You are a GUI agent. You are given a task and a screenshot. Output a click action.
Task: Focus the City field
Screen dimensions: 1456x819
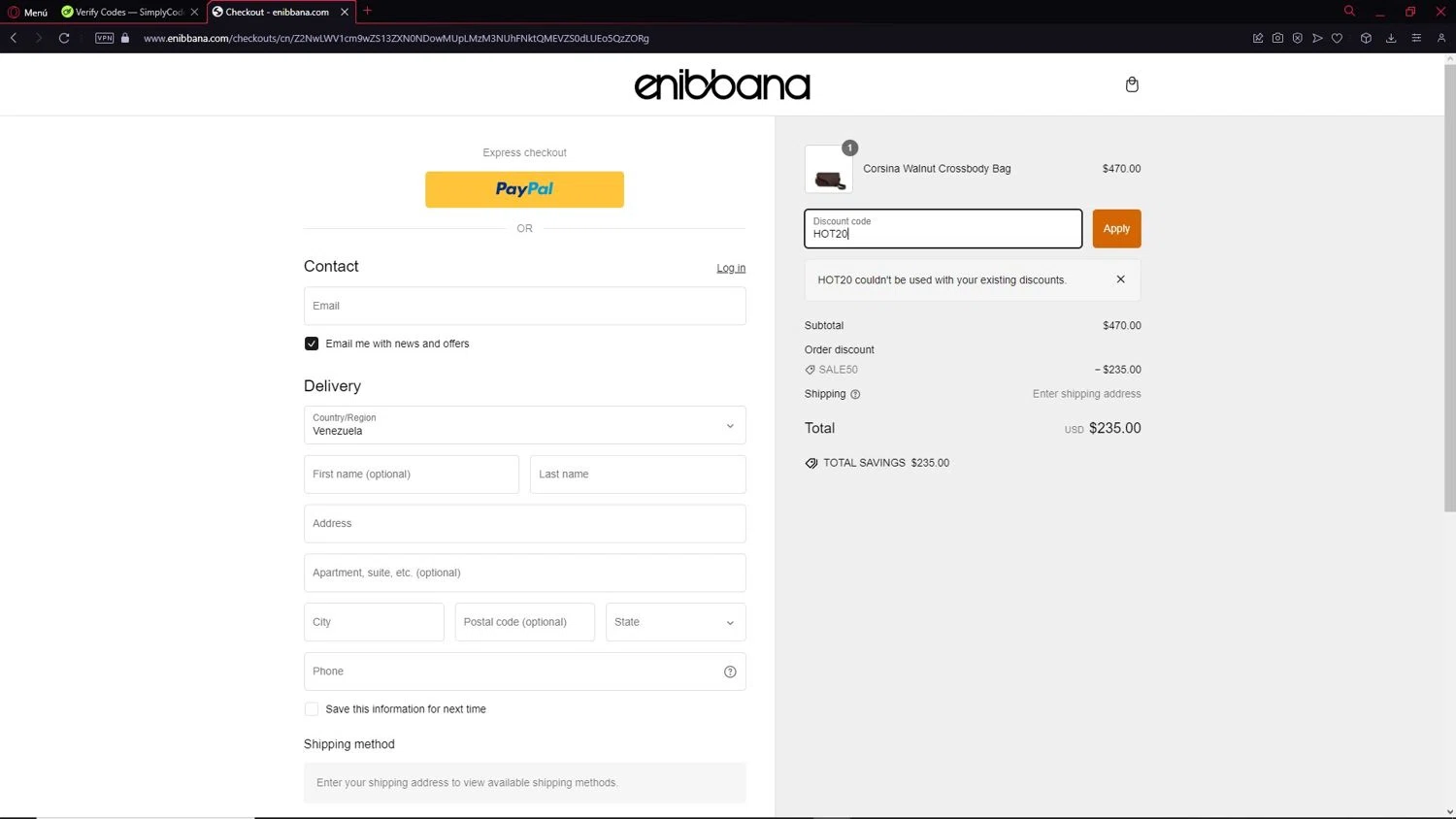click(x=374, y=622)
